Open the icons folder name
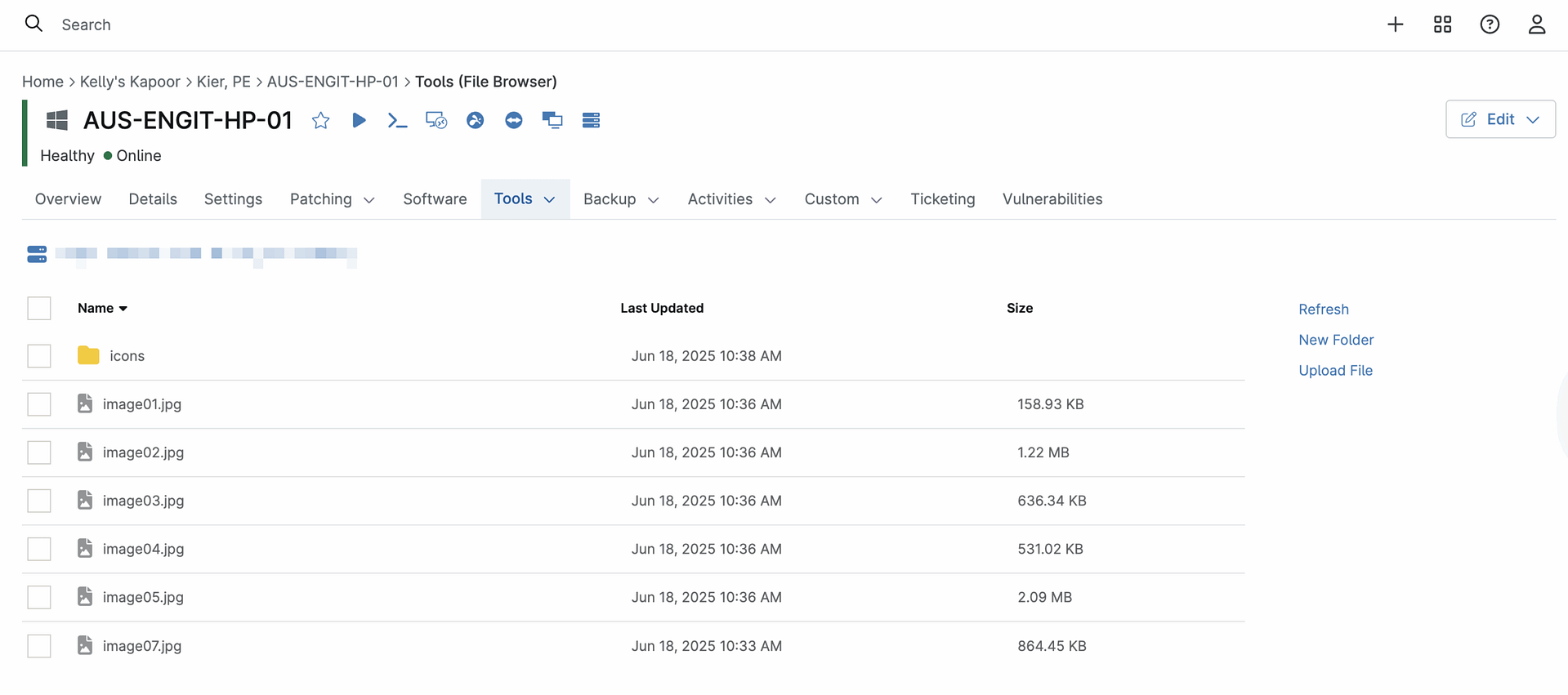Image resolution: width=1568 pixels, height=695 pixels. (127, 356)
